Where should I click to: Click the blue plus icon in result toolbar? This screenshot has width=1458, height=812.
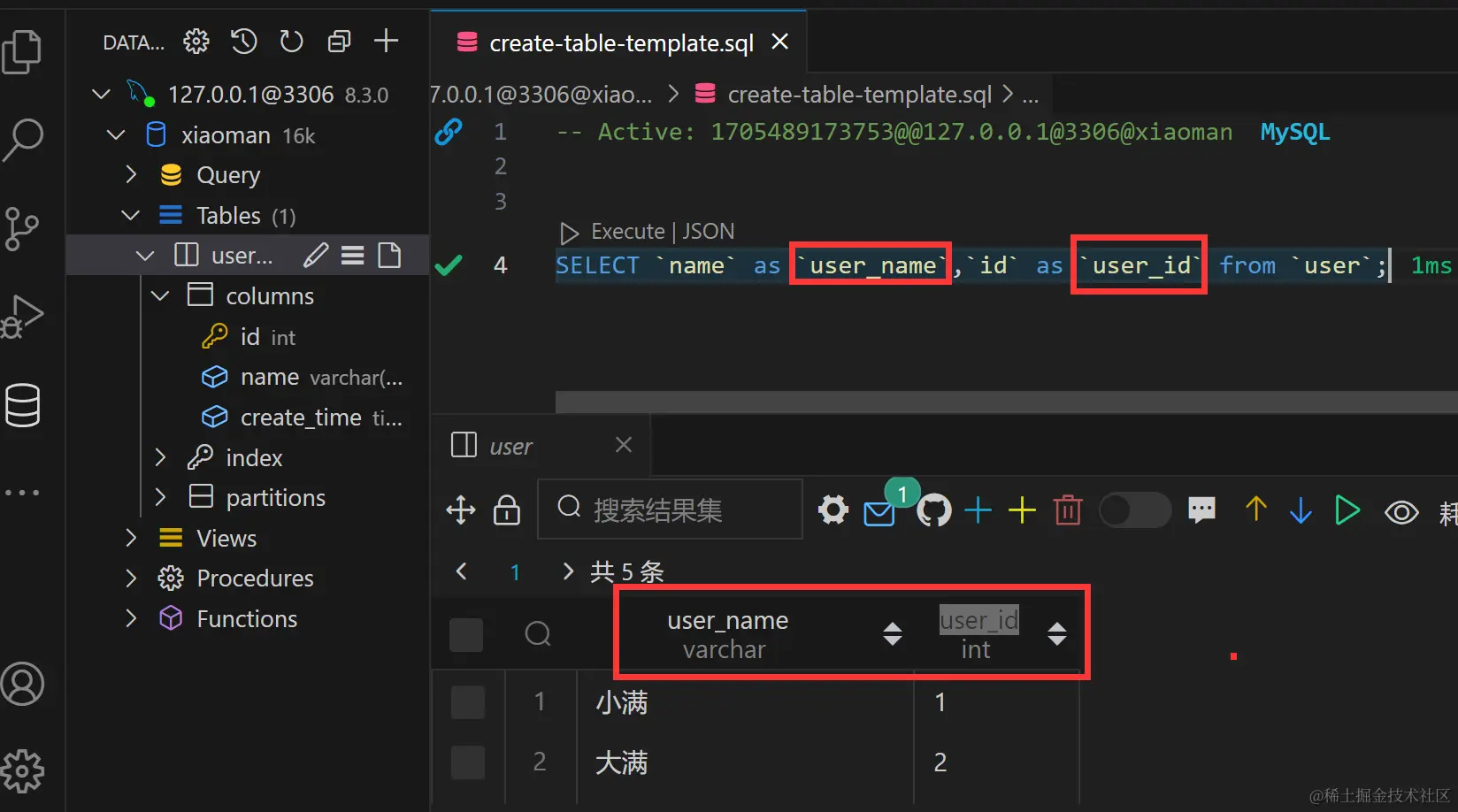[x=978, y=510]
